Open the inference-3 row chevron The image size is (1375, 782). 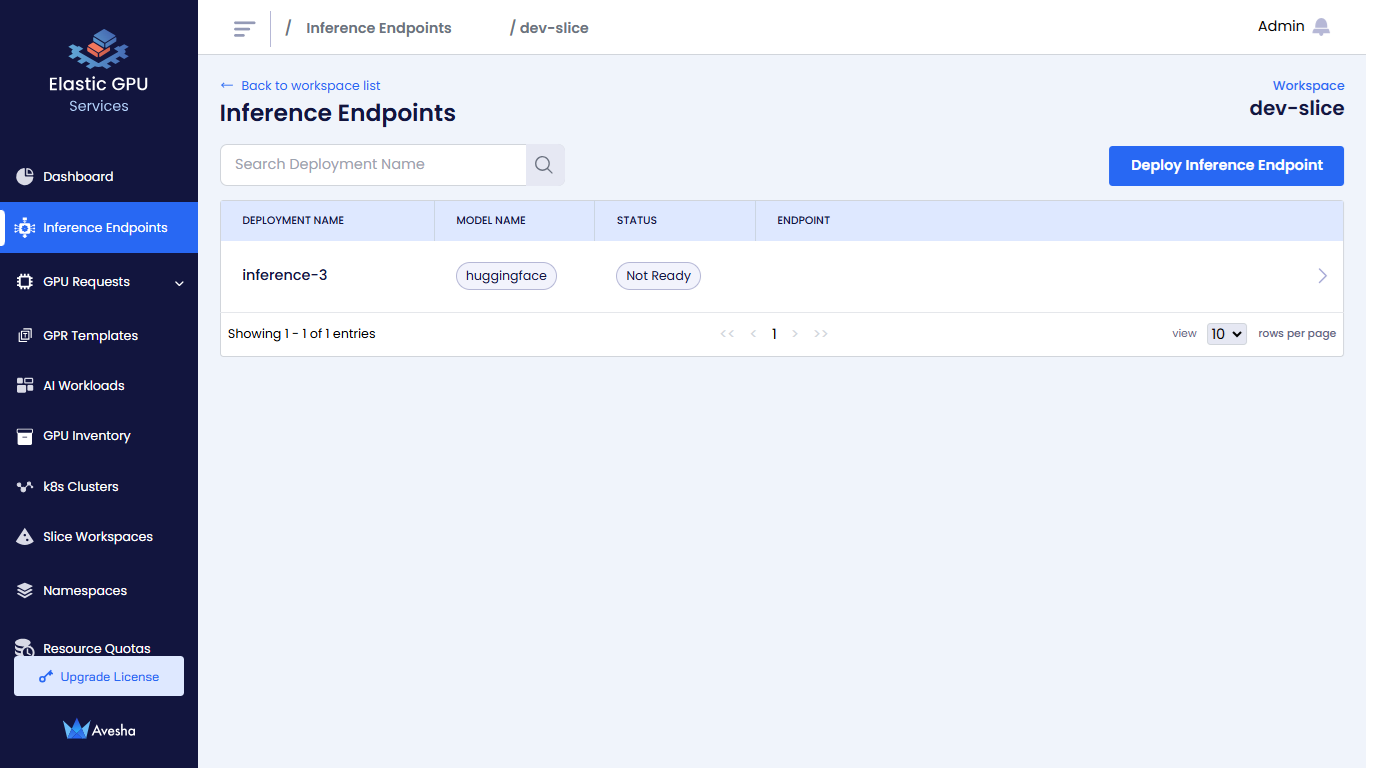coord(1323,276)
